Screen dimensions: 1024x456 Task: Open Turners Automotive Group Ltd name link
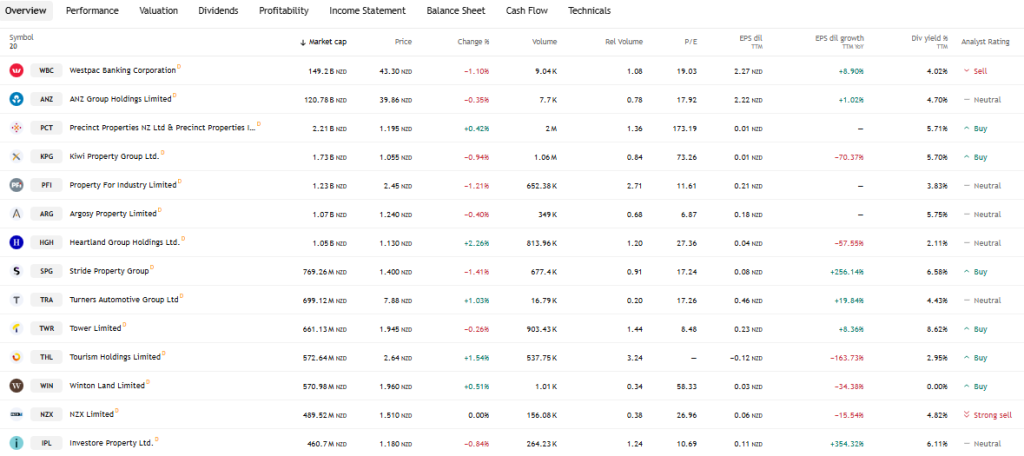(x=124, y=300)
